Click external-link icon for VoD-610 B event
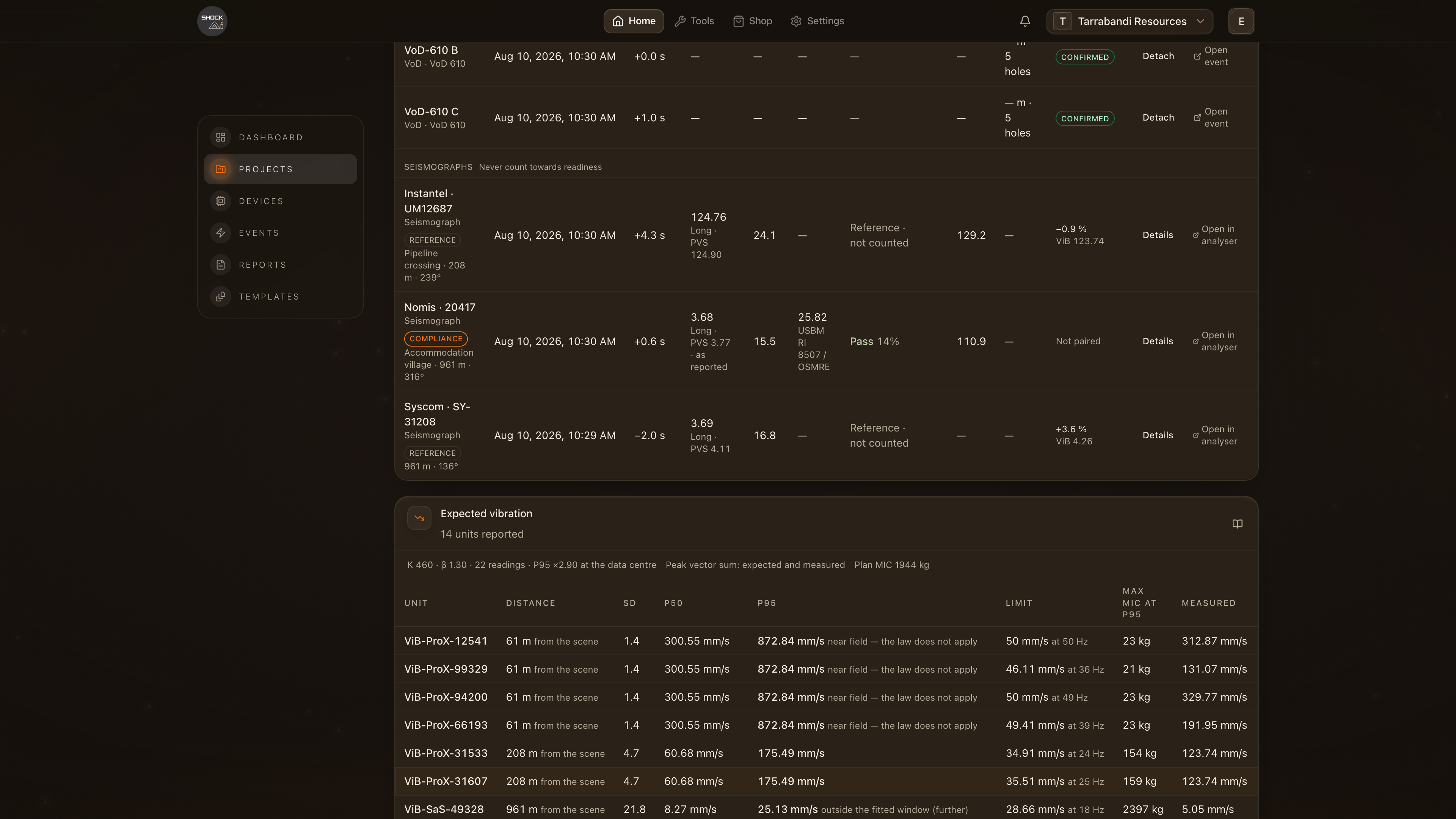The image size is (1456, 819). click(1197, 56)
